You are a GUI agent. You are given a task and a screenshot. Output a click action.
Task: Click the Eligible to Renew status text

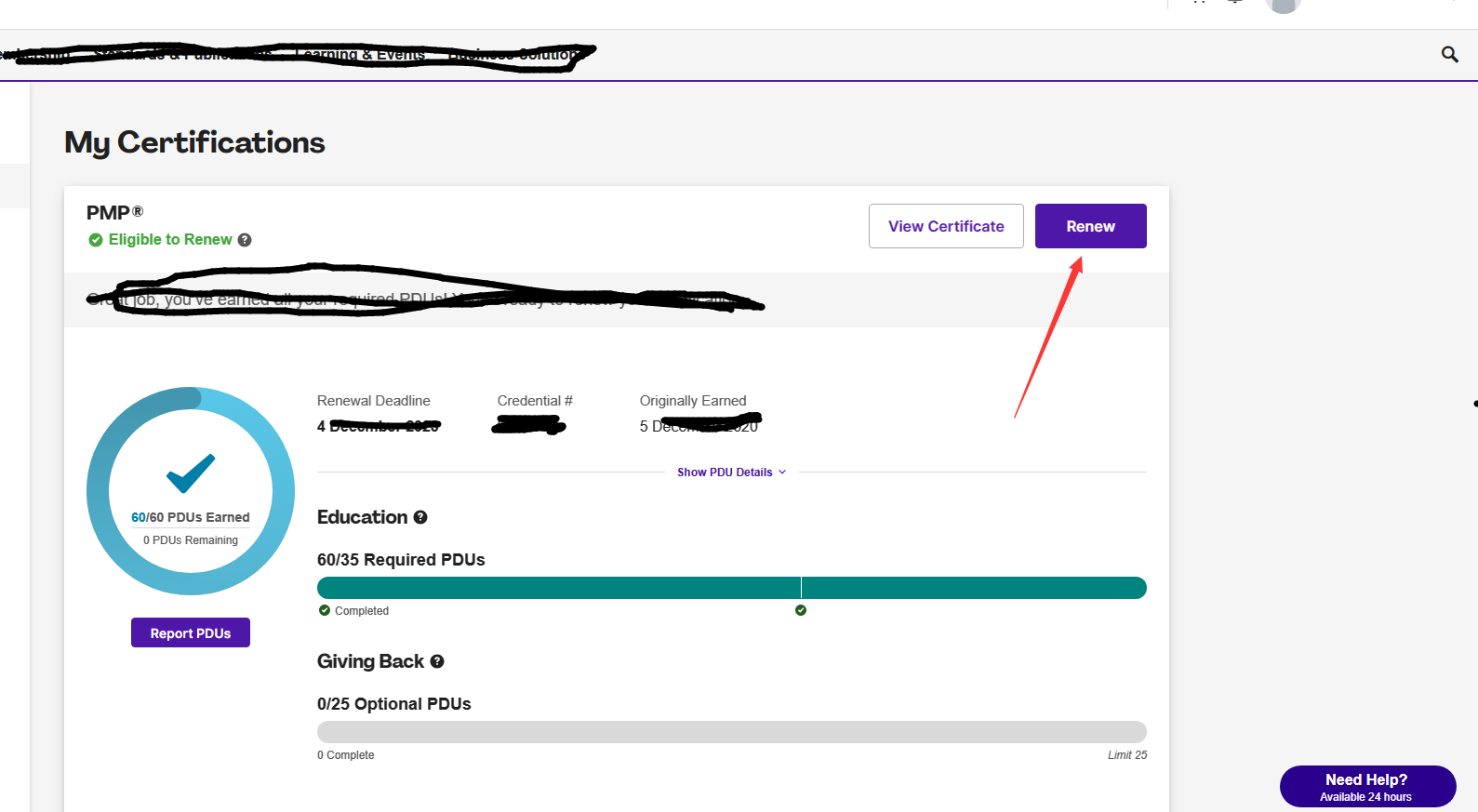[170, 240]
